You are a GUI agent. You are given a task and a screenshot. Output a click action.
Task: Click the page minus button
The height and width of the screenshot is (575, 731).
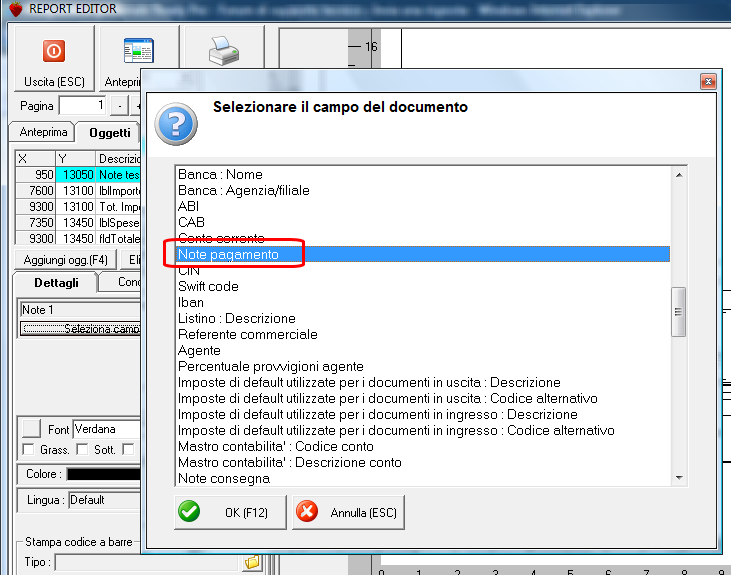point(119,106)
